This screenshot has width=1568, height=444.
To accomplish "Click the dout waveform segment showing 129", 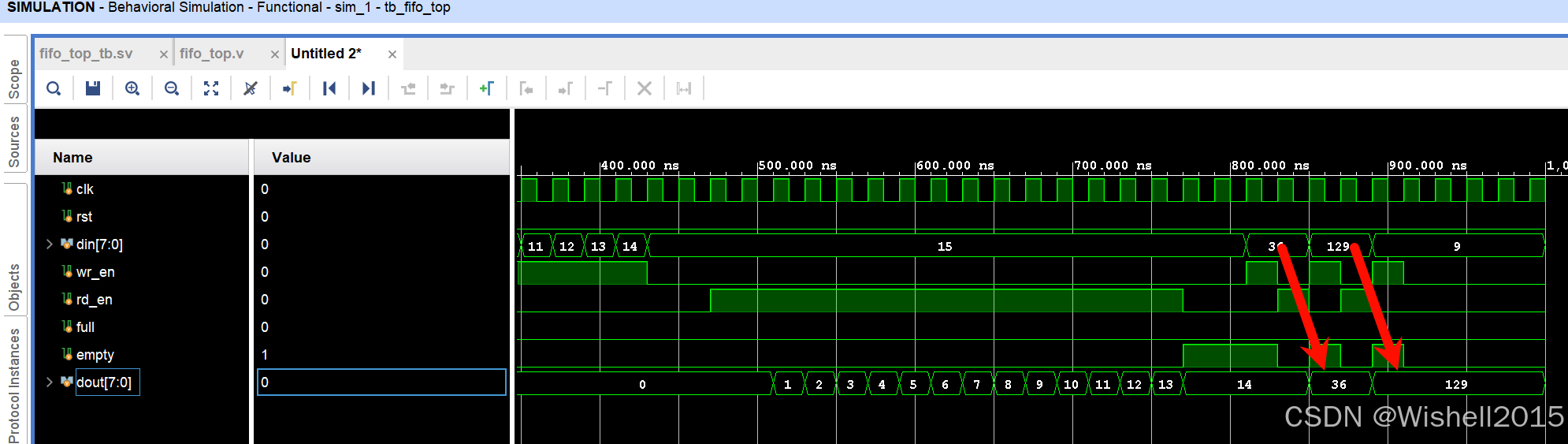I will (1458, 384).
